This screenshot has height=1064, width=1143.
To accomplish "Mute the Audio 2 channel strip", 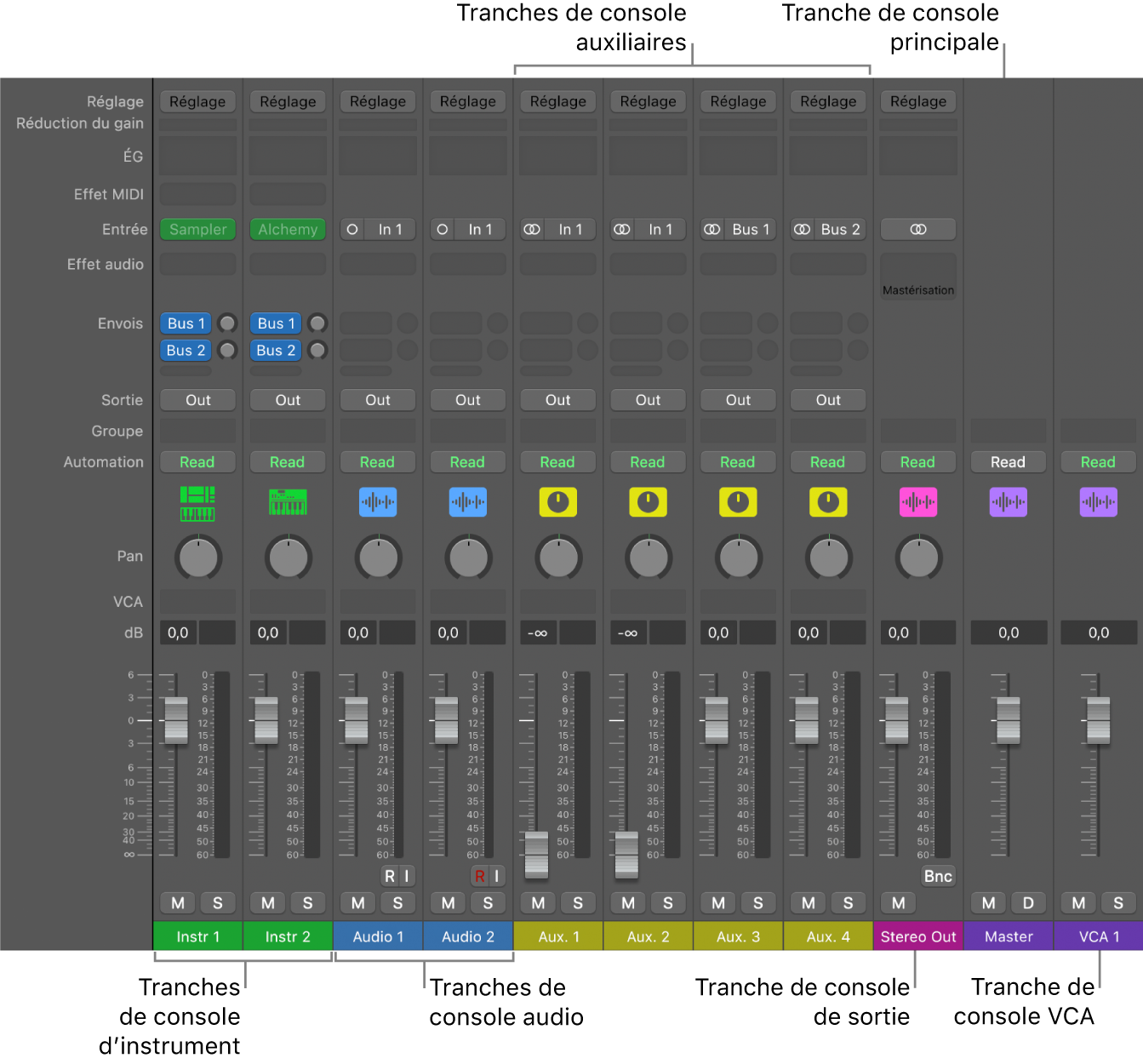I will click(447, 902).
